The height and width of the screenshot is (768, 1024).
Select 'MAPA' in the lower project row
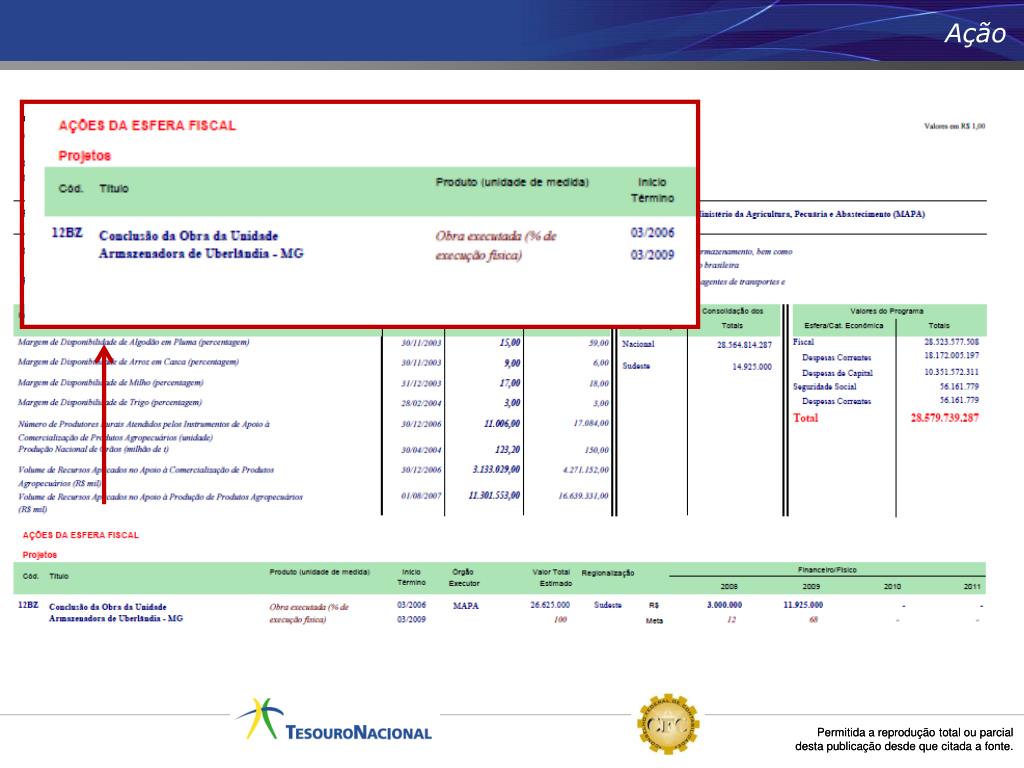[466, 606]
